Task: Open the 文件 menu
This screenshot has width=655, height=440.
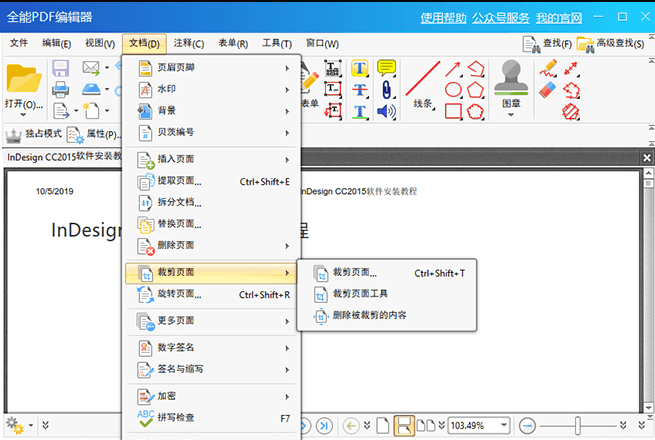Action: (19, 43)
